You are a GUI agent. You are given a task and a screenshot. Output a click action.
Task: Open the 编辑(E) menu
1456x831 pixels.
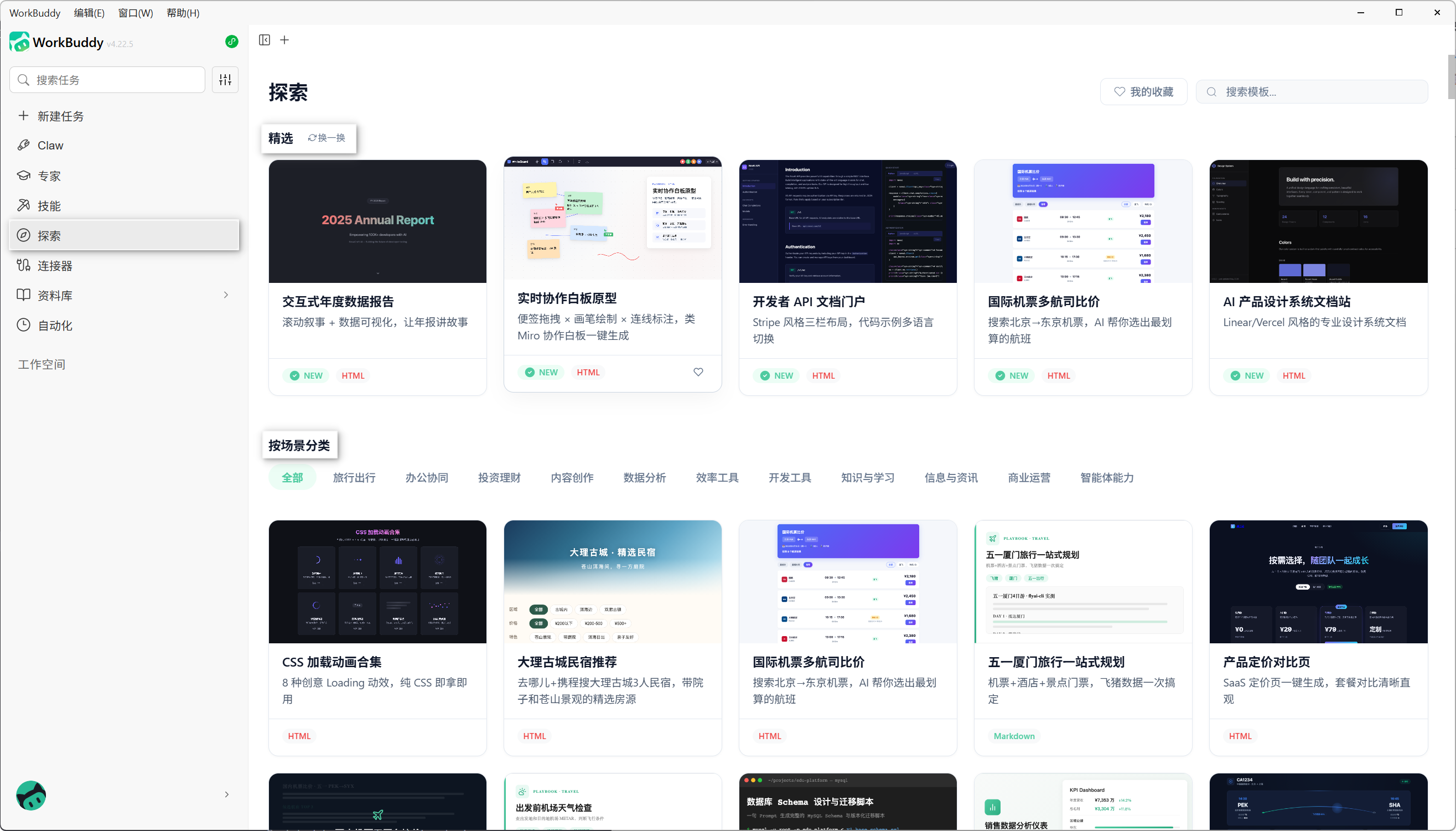tap(89, 13)
